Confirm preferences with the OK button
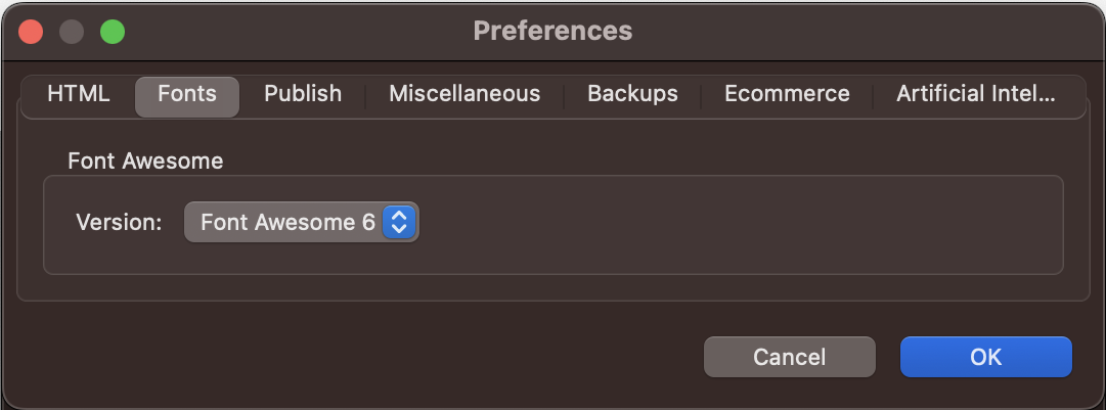The width and height of the screenshot is (1107, 411). point(985,357)
